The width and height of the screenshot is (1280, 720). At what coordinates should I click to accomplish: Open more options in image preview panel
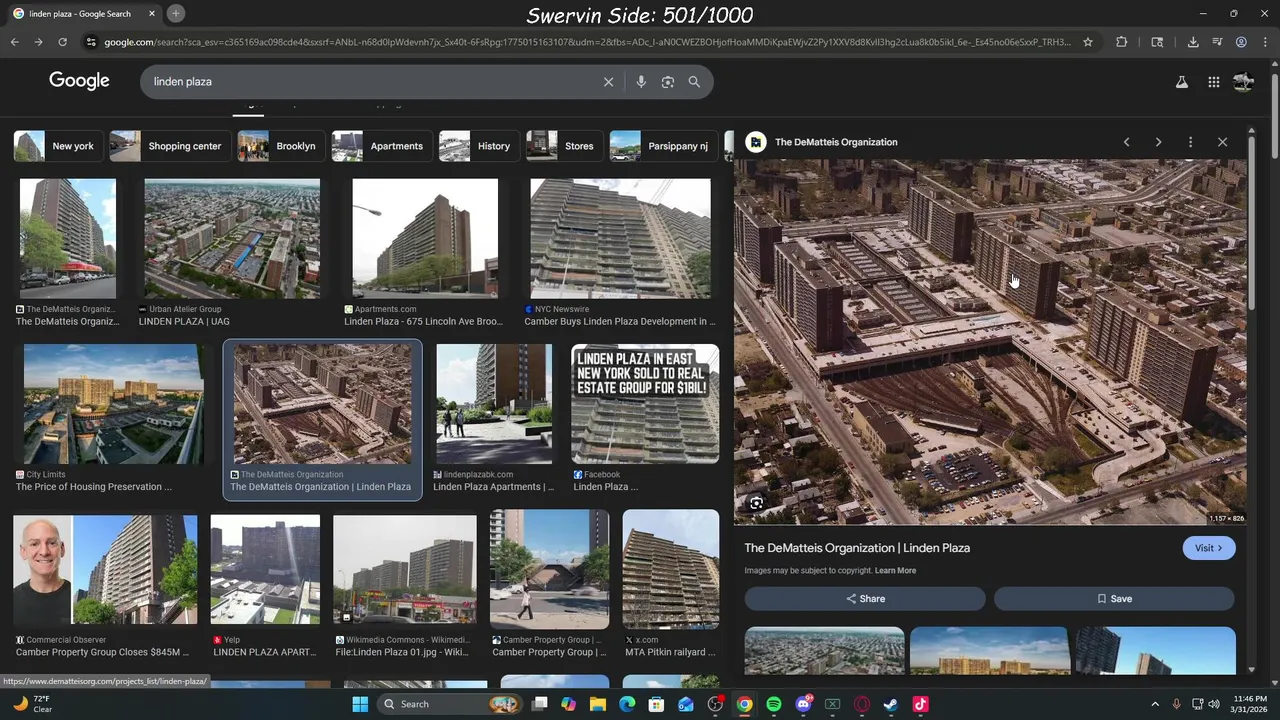pyautogui.click(x=1190, y=142)
